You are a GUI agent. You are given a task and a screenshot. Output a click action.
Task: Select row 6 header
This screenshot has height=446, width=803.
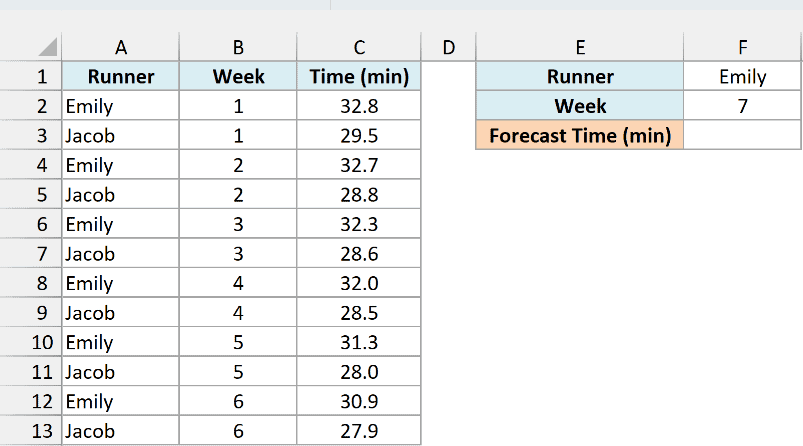(x=31, y=224)
